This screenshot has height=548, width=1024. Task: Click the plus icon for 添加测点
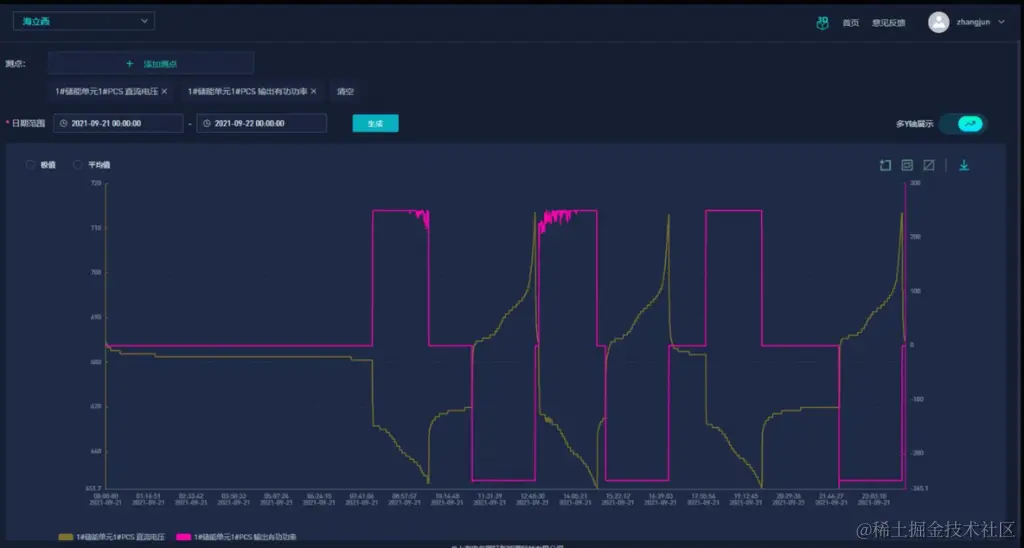[129, 63]
